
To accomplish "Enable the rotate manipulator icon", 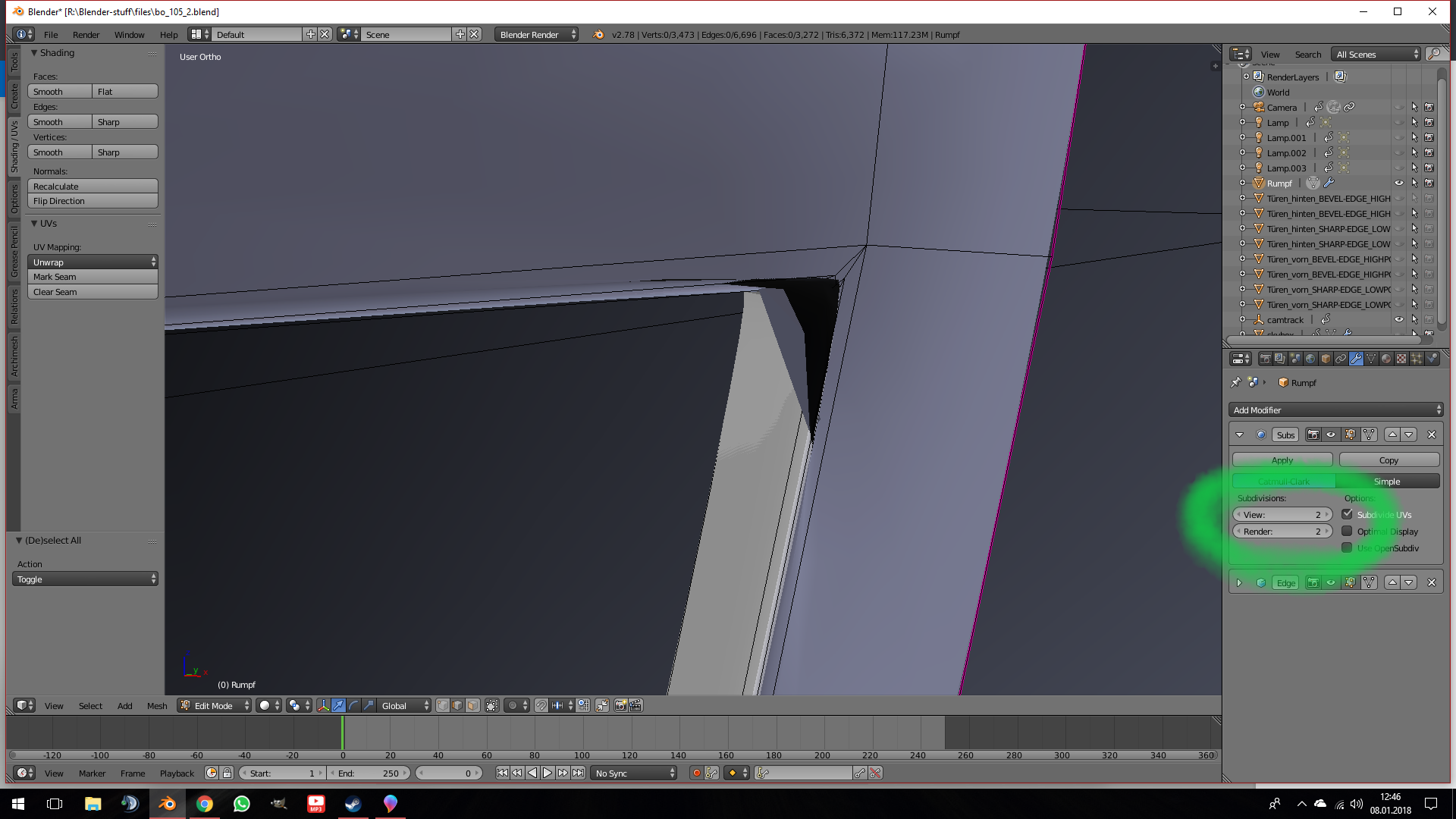I will coord(353,705).
